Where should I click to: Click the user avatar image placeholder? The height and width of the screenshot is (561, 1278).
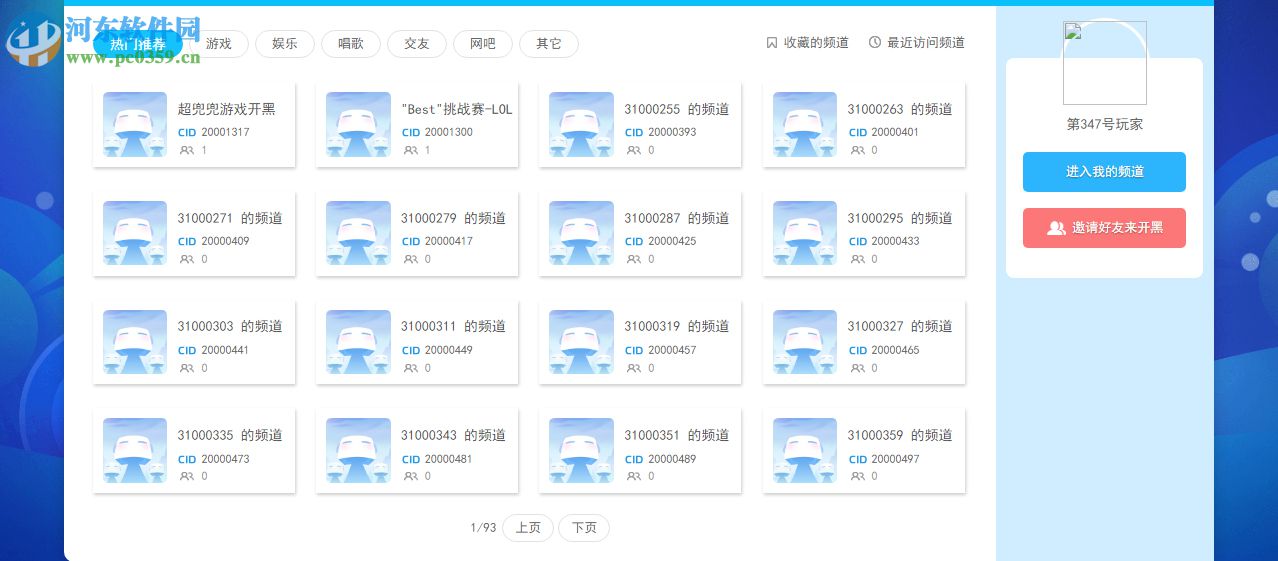[x=1104, y=63]
